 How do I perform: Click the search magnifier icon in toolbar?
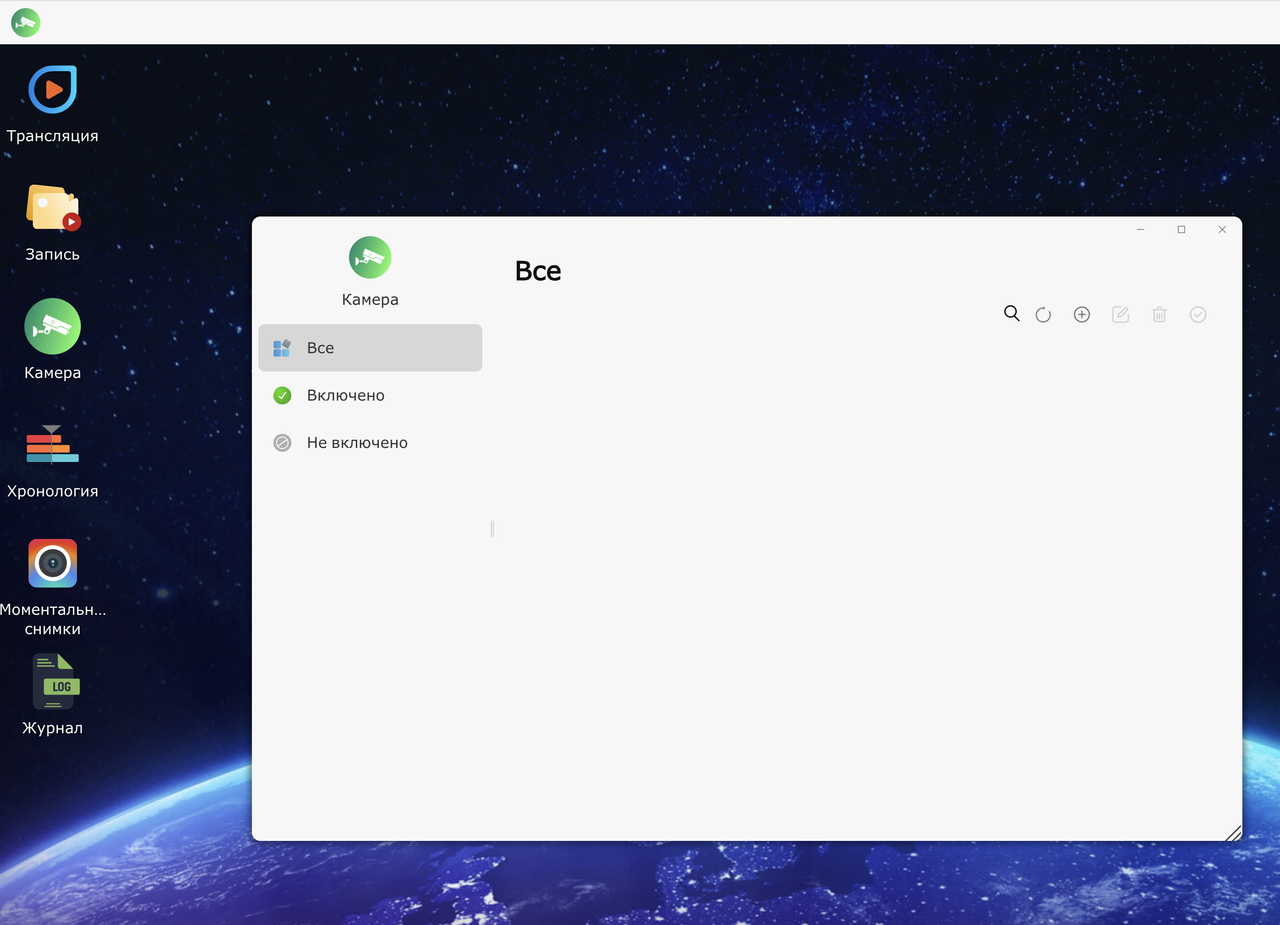[1012, 314]
